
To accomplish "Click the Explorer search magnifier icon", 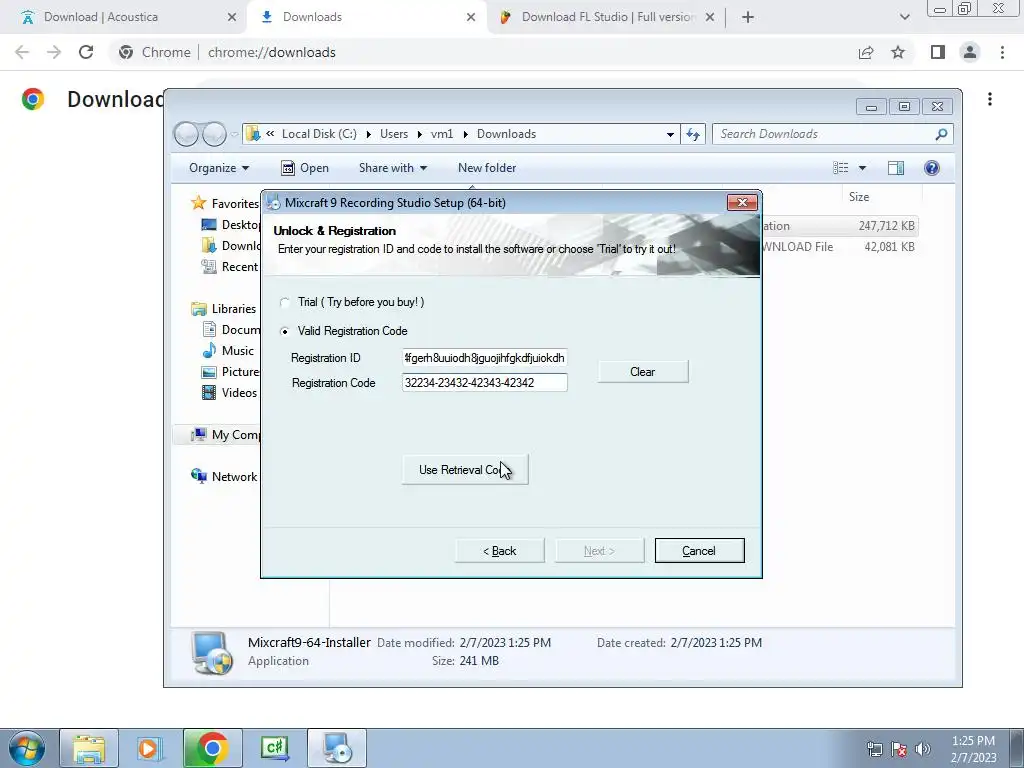I will point(941,134).
